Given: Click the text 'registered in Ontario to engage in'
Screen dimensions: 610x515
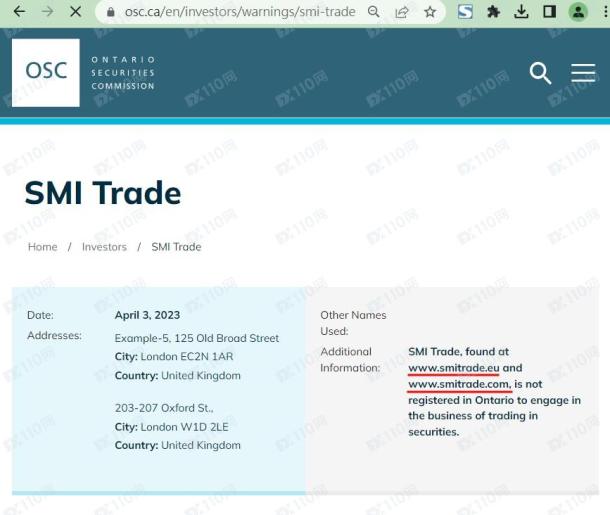Looking at the screenshot, I should (x=494, y=400).
